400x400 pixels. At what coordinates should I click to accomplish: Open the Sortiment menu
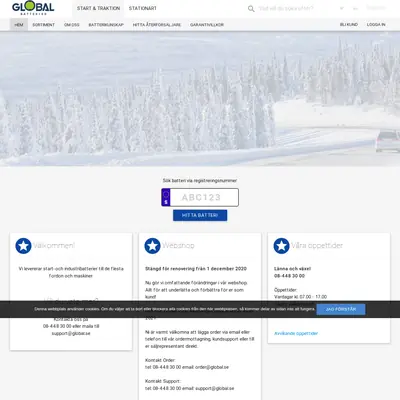coord(43,25)
